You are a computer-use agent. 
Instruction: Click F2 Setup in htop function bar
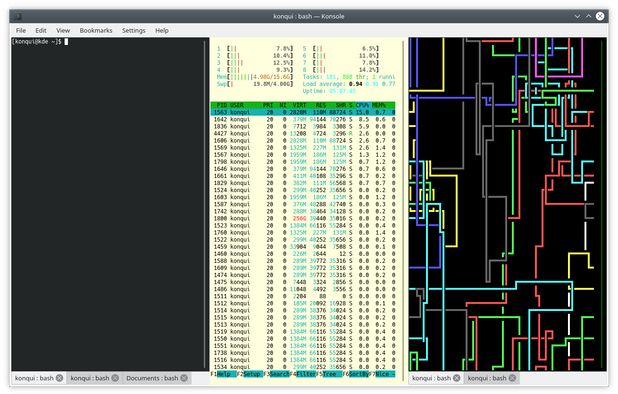[x=250, y=374]
